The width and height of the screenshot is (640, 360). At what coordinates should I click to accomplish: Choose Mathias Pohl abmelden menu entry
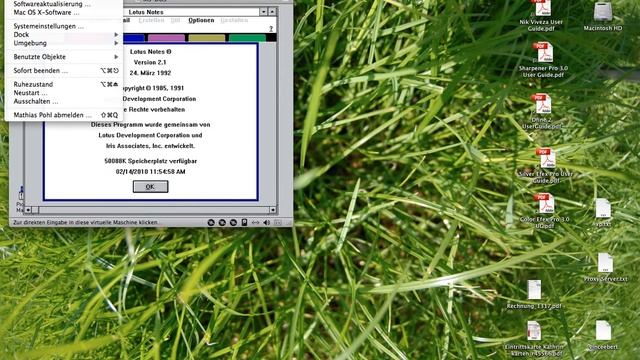click(64, 115)
